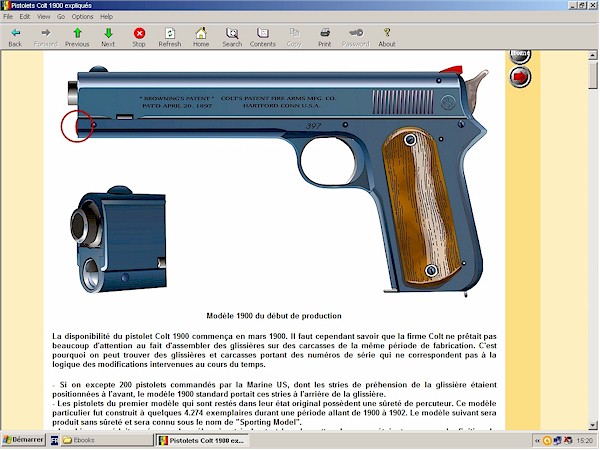600x450 pixels.
Task: Open the View menu
Action: pyautogui.click(x=43, y=16)
